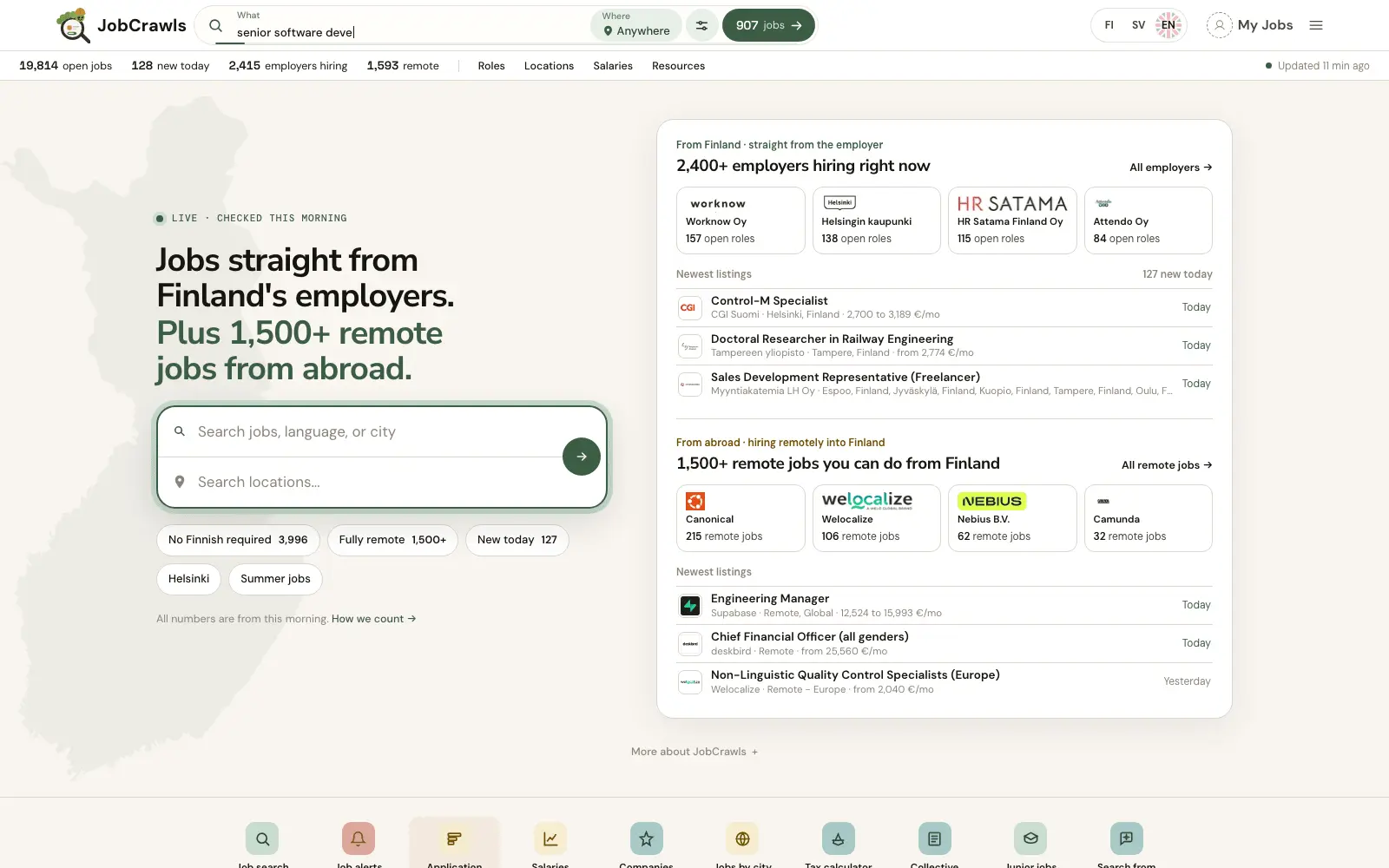The height and width of the screenshot is (868, 1389).
Task: Click the Companies star icon tile
Action: point(647,838)
